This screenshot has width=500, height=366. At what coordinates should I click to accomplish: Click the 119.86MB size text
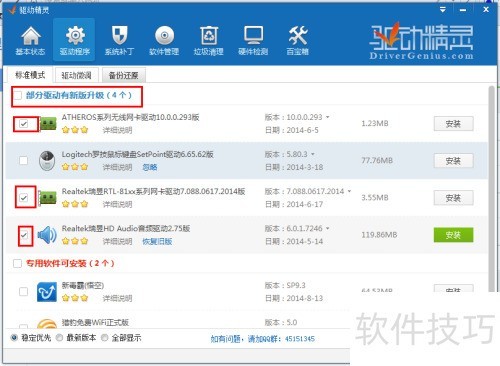click(x=379, y=235)
